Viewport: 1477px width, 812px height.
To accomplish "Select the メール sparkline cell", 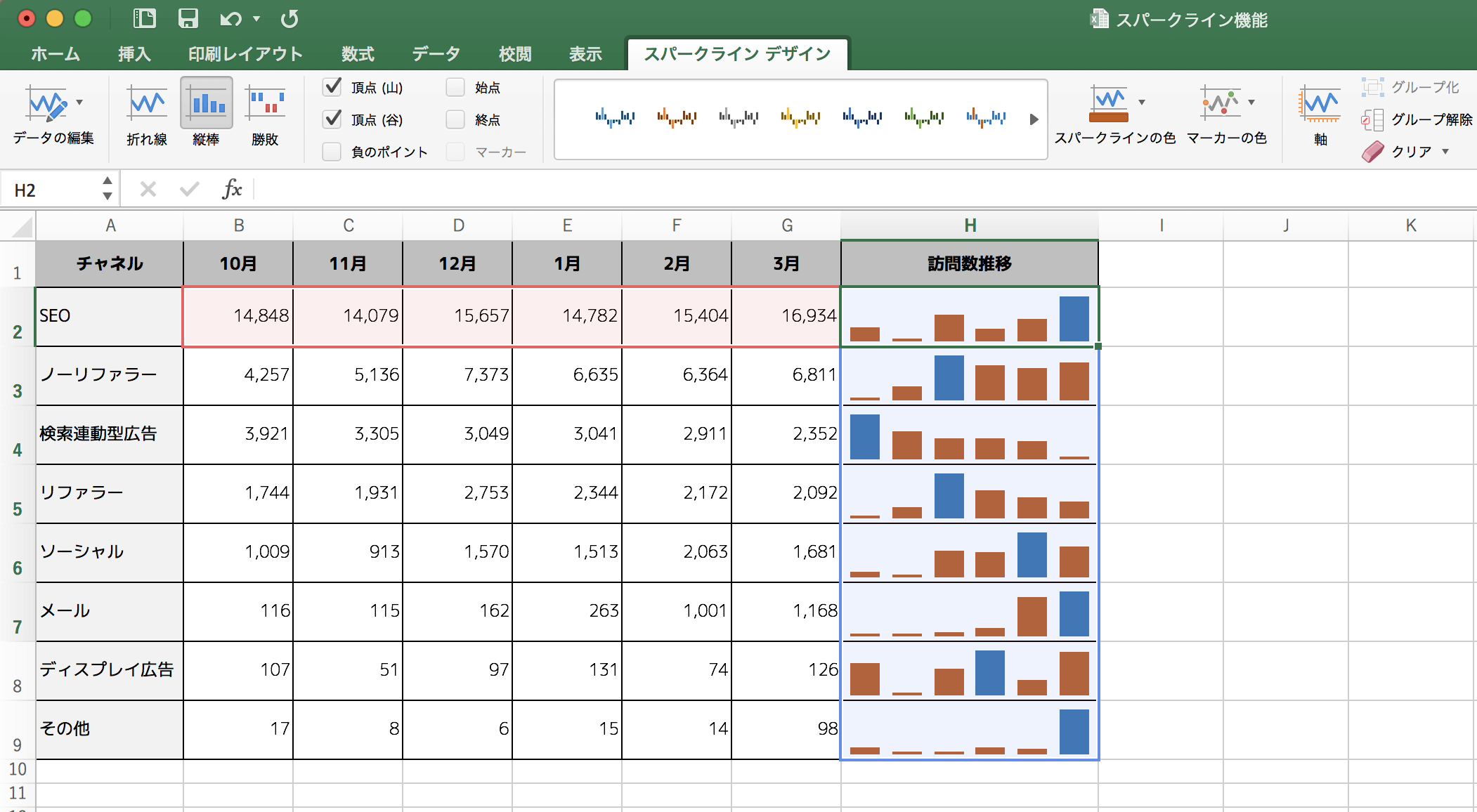I will 970,612.
